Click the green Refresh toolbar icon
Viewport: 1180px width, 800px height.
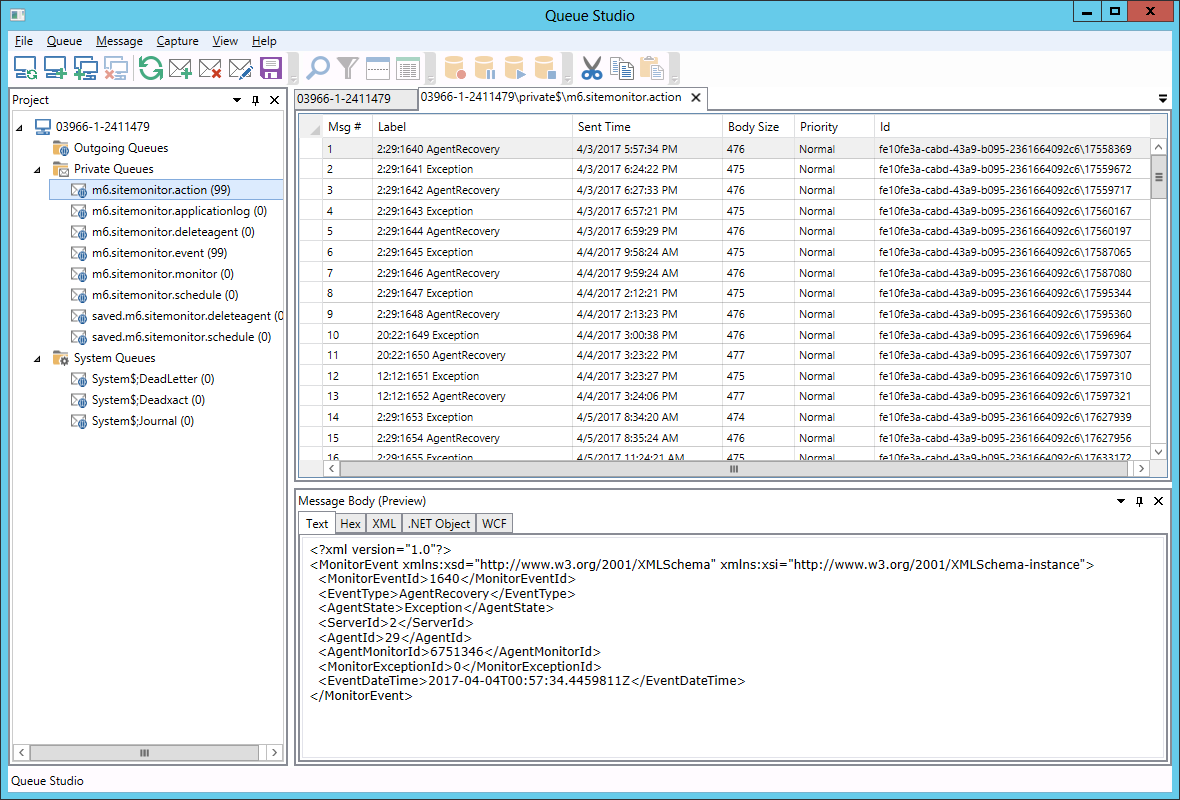[x=150, y=68]
